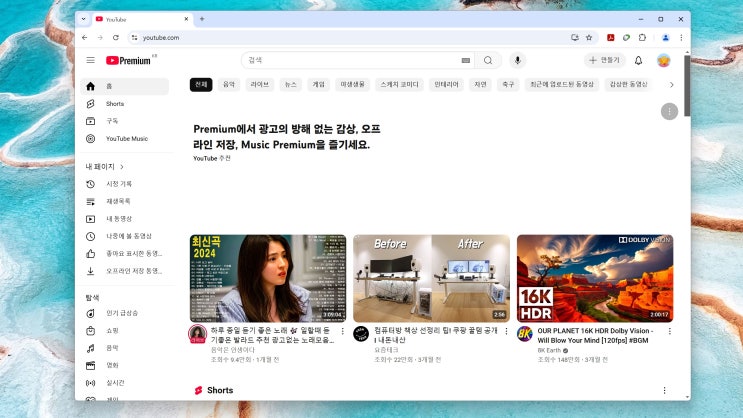Screen dimensions: 743x418
Task: Open liked videos (좋아요 표시한 동영상)
Action: tap(124, 254)
